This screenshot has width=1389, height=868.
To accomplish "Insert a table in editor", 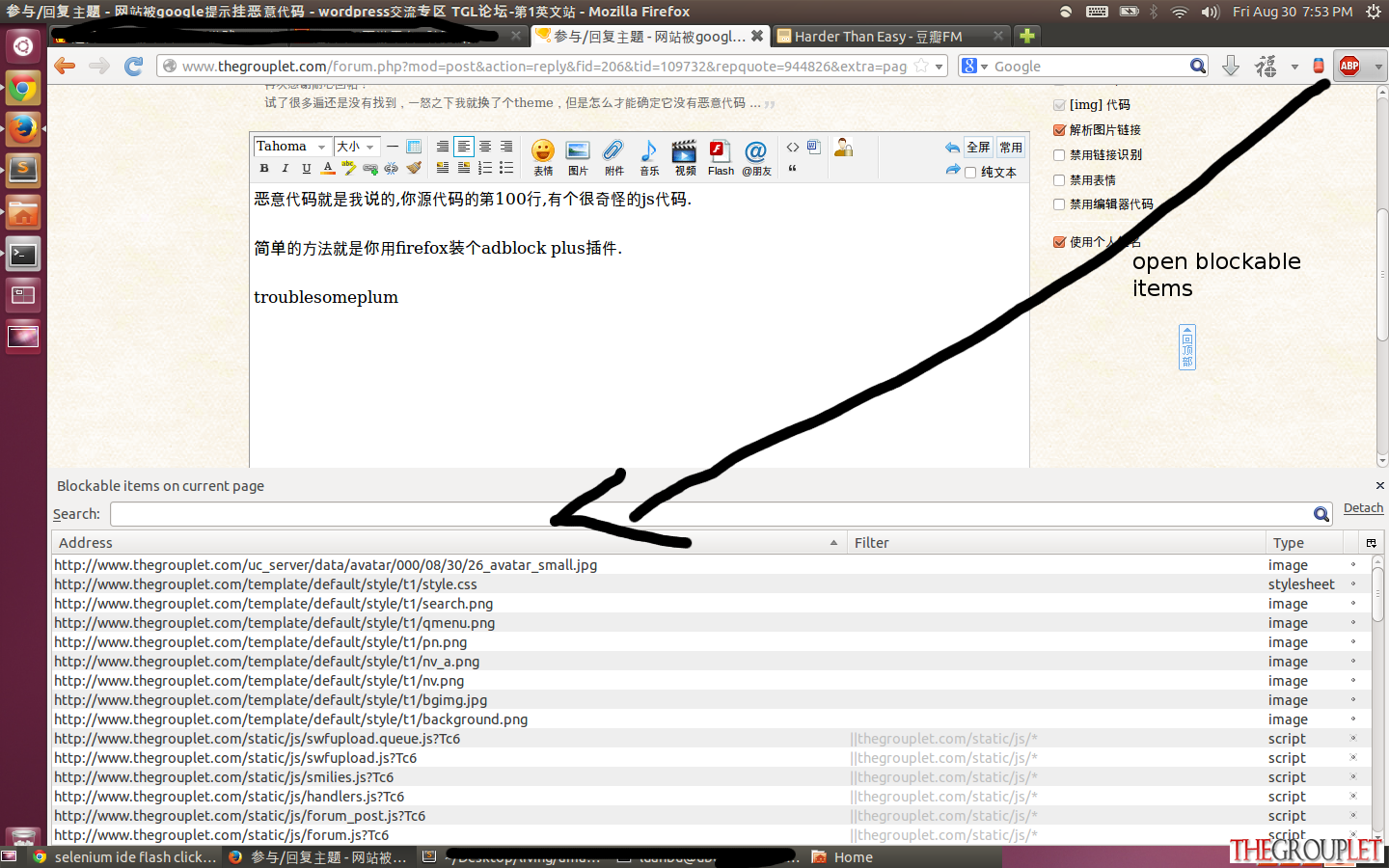I will click(x=414, y=147).
